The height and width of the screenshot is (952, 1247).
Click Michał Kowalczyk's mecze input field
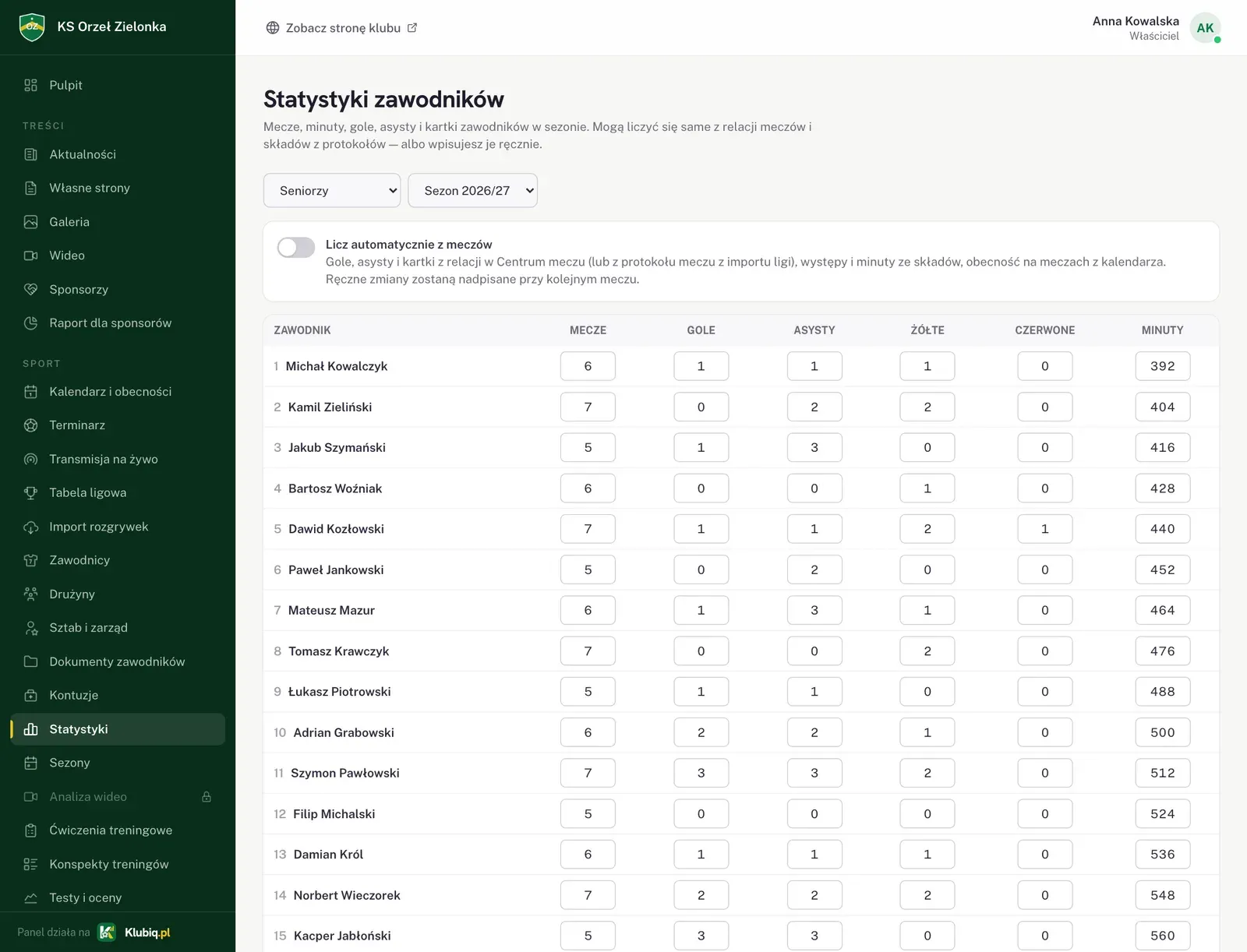tap(588, 366)
